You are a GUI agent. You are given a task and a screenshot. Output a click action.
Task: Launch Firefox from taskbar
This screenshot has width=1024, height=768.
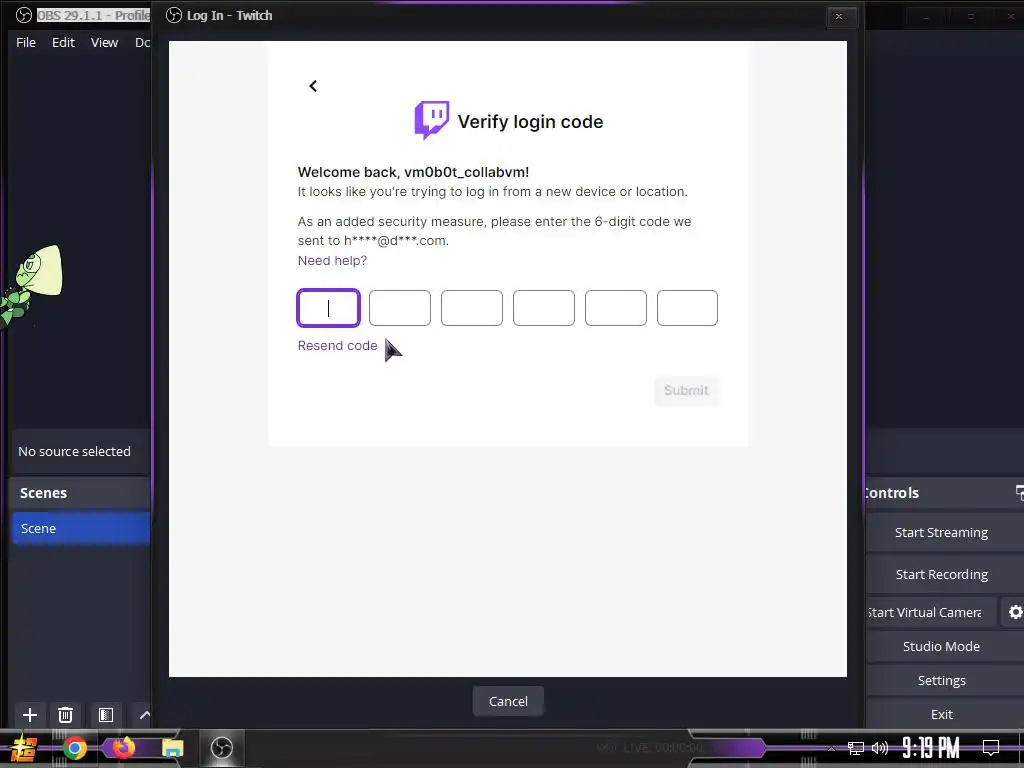pos(123,747)
